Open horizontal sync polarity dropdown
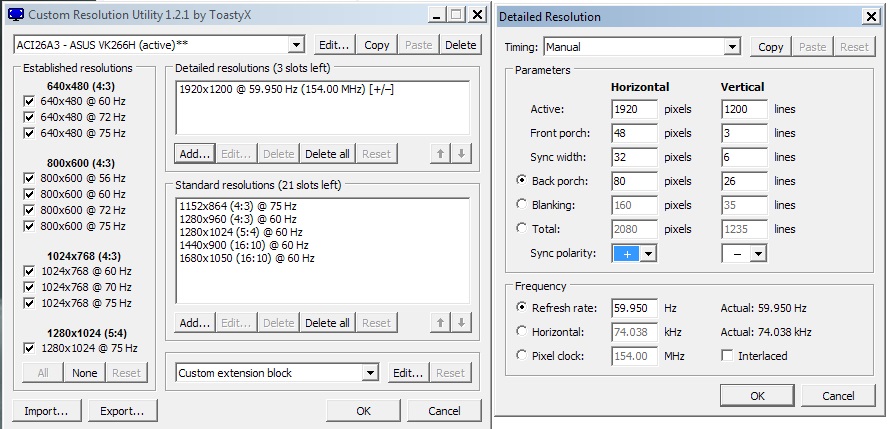The height and width of the screenshot is (429, 890). point(648,254)
